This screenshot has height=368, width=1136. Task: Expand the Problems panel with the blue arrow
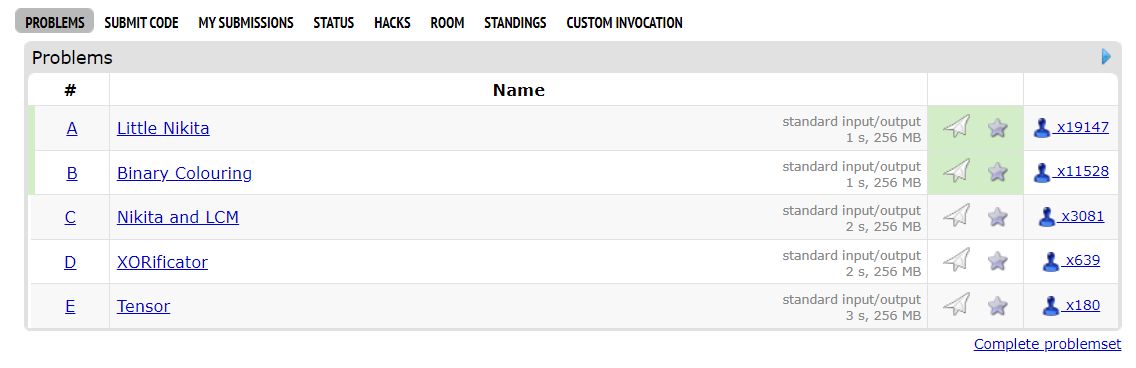[x=1106, y=57]
